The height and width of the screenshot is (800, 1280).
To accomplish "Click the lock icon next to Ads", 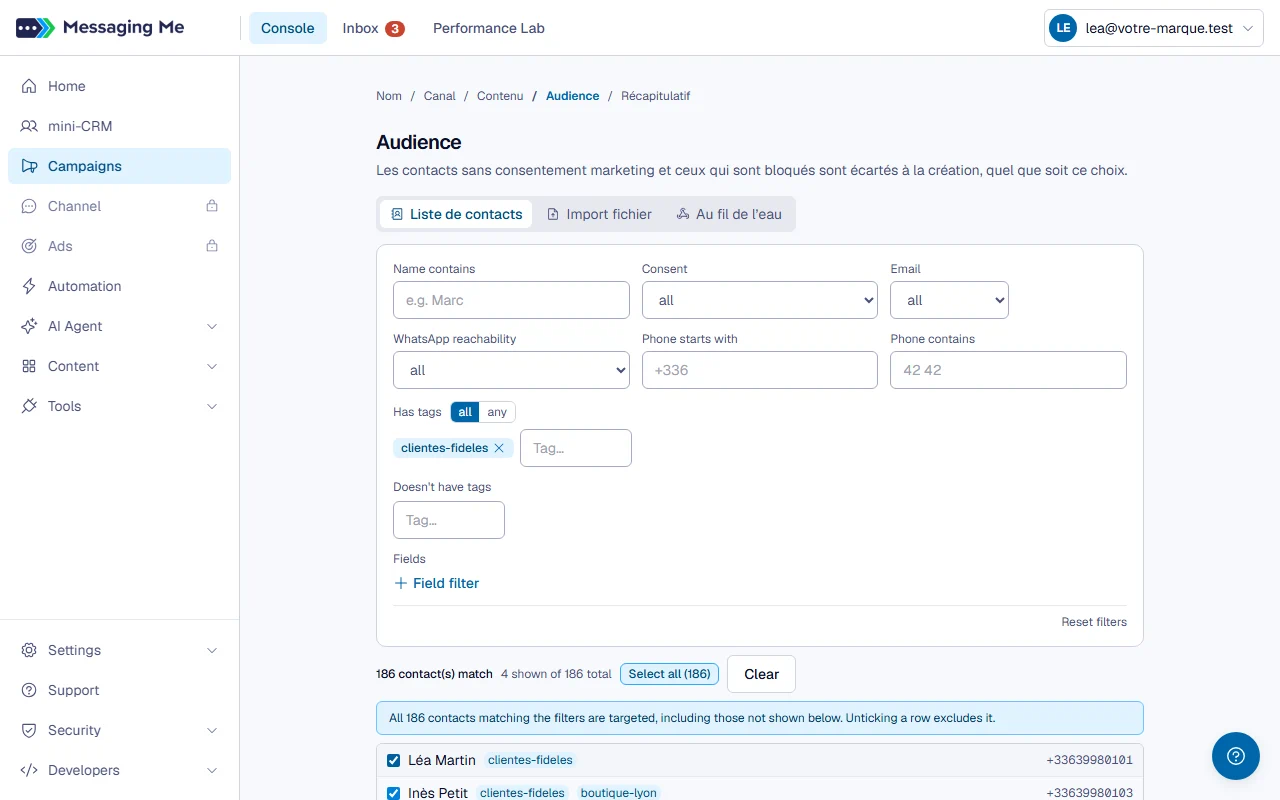I will tap(212, 246).
